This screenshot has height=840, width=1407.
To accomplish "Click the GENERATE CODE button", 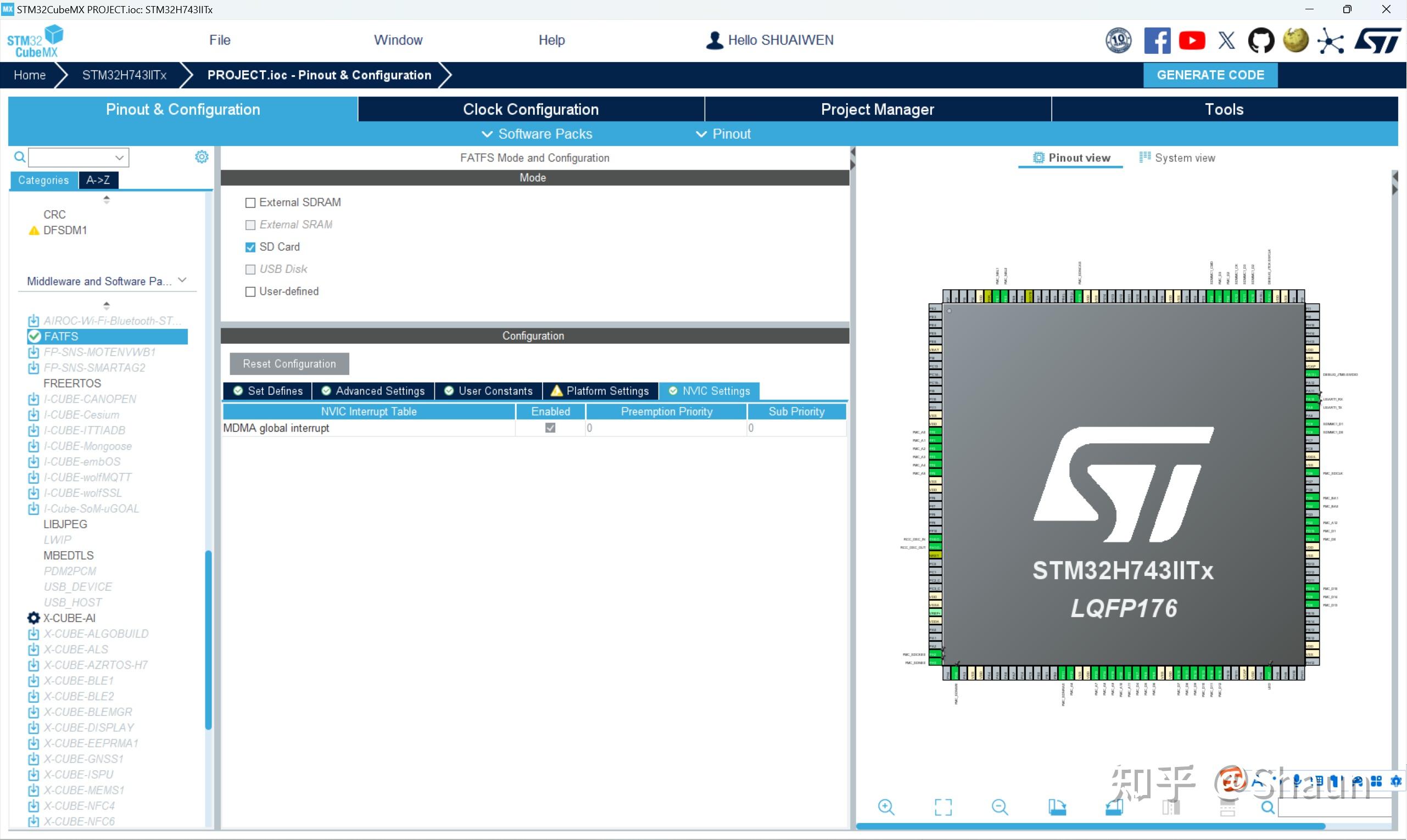I will point(1210,75).
